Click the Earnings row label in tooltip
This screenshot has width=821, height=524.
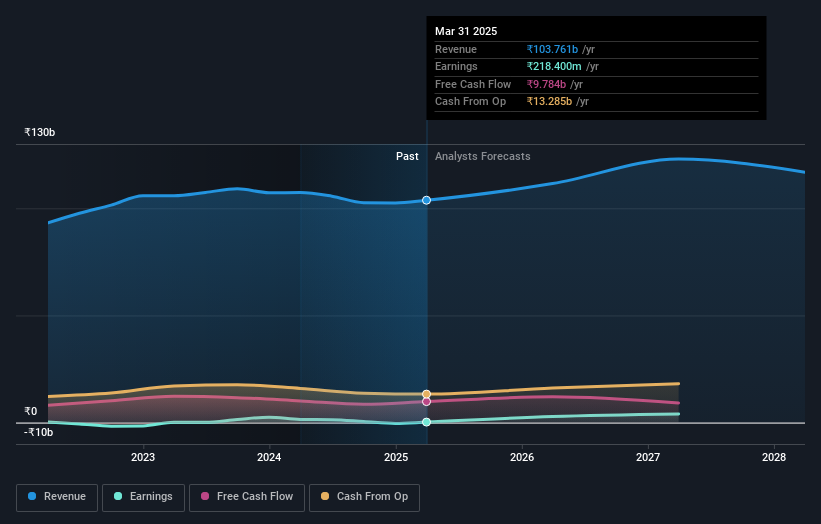pyautogui.click(x=456, y=66)
